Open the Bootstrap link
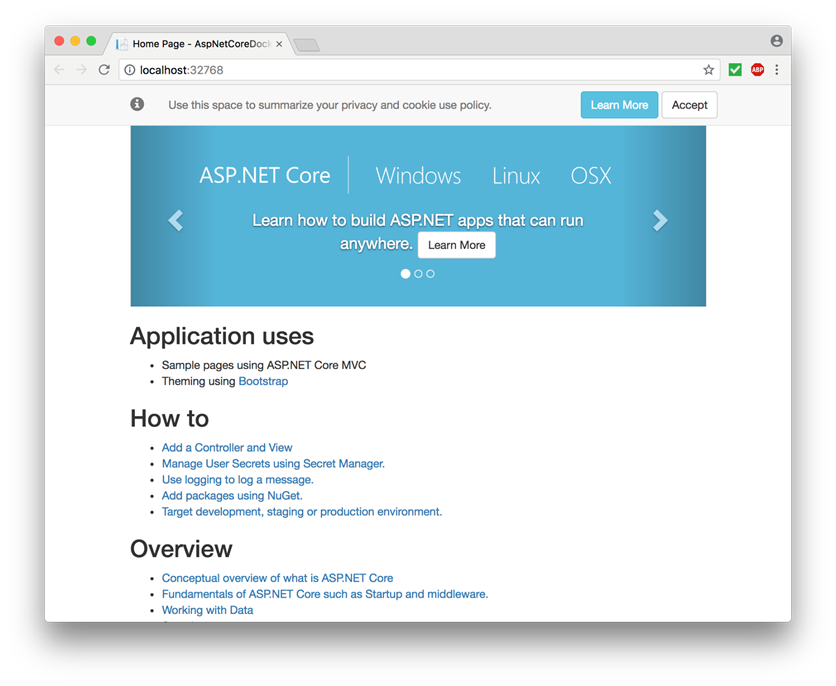 pyautogui.click(x=263, y=381)
